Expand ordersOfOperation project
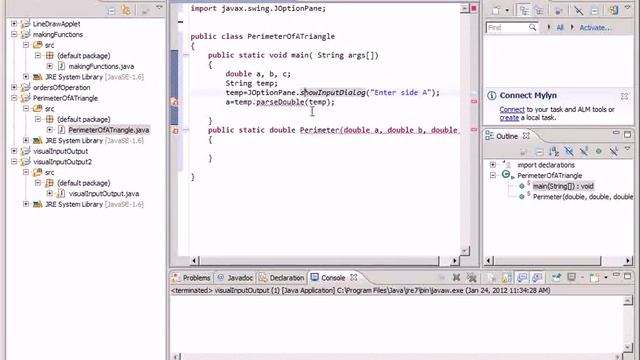The image size is (640, 360). coord(14,87)
